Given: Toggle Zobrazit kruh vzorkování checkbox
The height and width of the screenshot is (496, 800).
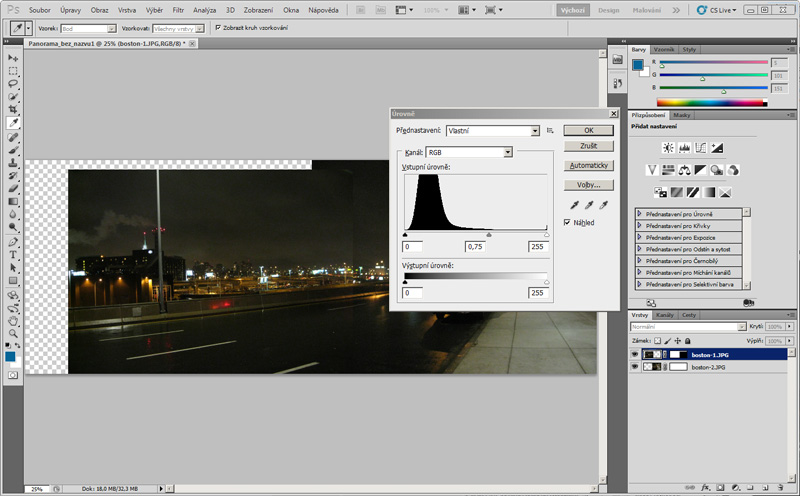Looking at the screenshot, I should tap(219, 28).
